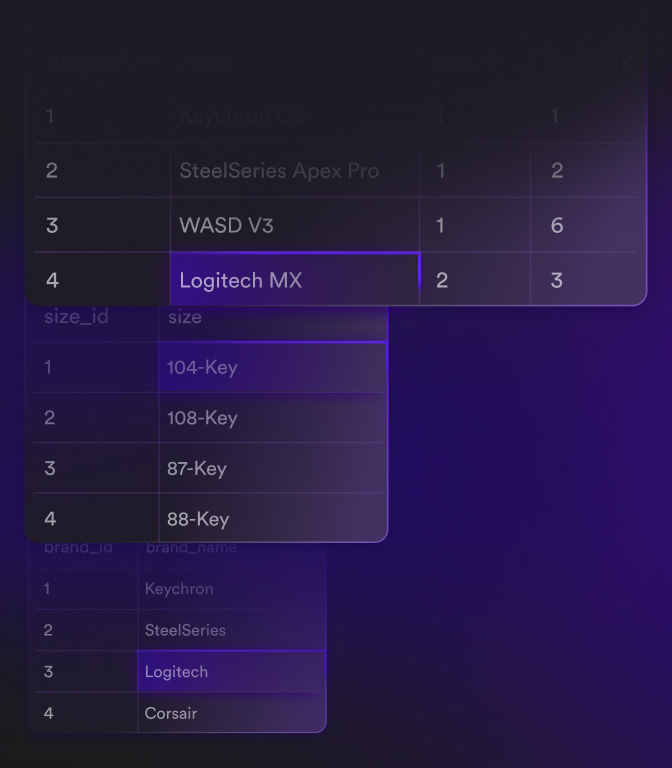
Task: Click the brand_id column header
Action: click(78, 548)
